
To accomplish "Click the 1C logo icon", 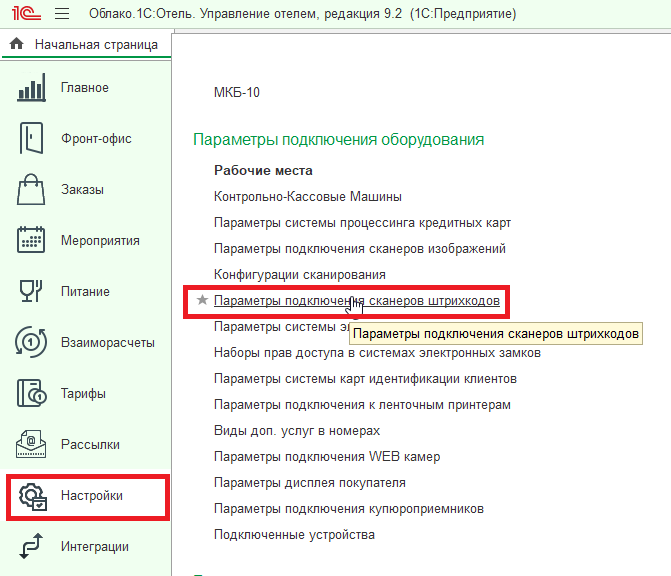I will (x=26, y=14).
